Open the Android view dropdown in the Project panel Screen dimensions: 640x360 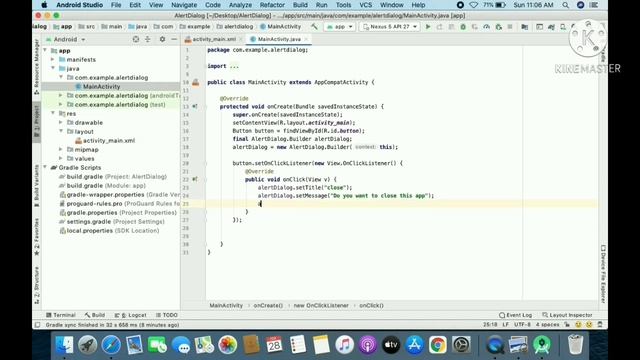tap(65, 40)
